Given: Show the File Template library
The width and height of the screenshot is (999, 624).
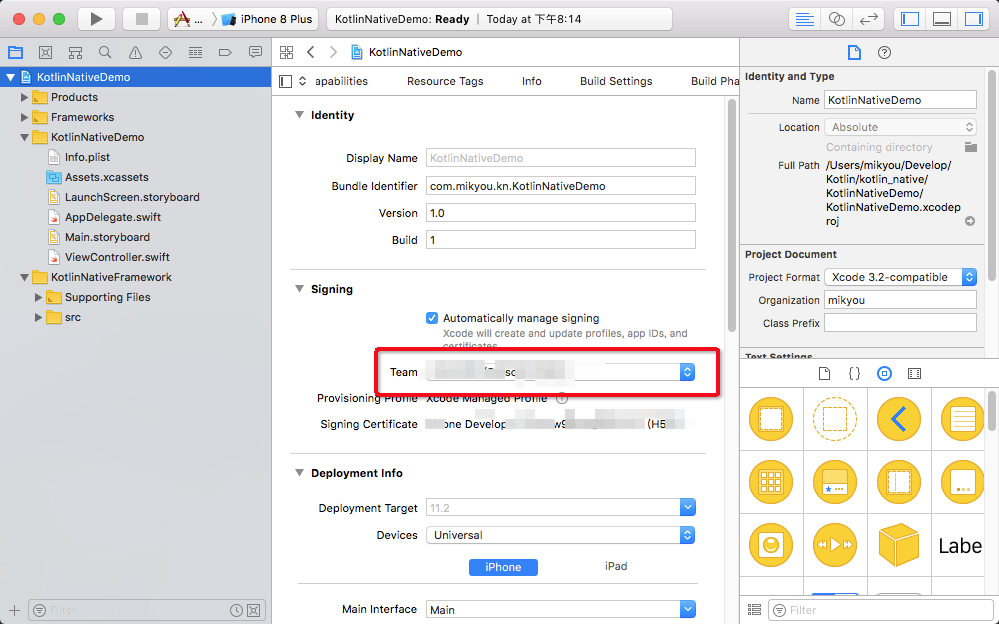Looking at the screenshot, I should pyautogui.click(x=824, y=374).
